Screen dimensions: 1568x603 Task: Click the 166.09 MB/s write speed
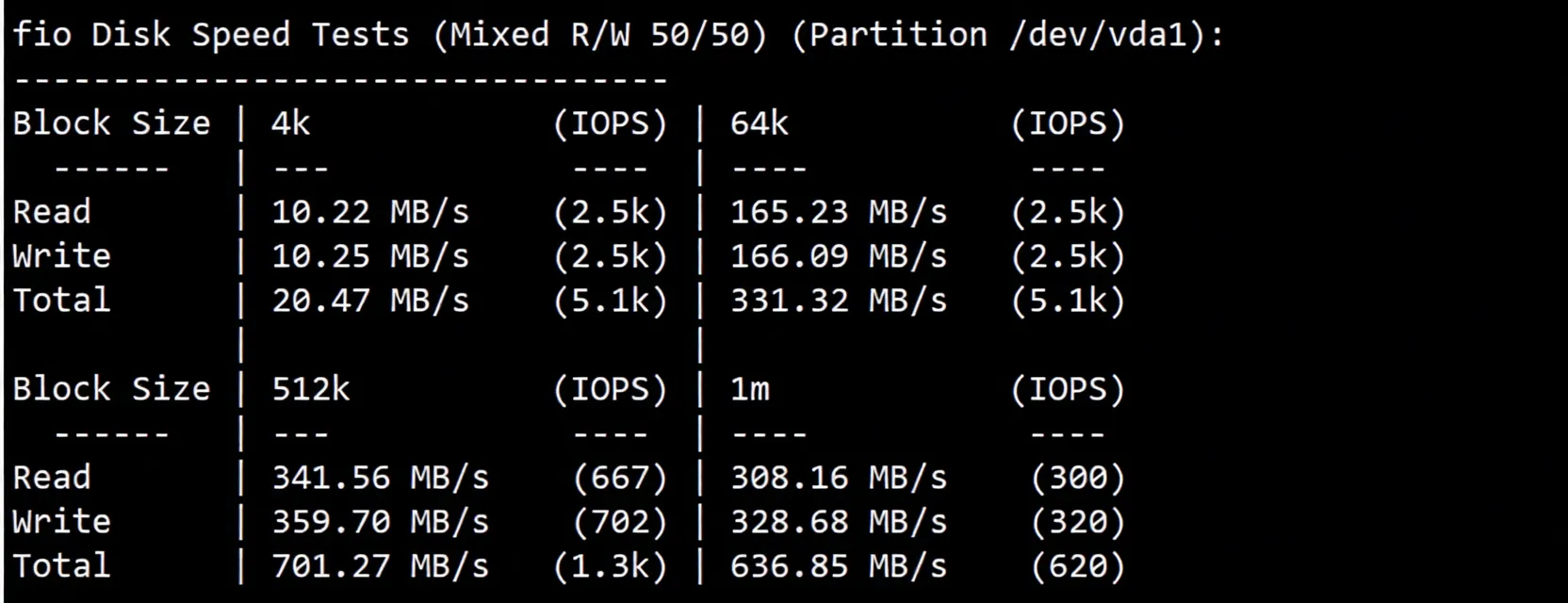pyautogui.click(x=838, y=256)
